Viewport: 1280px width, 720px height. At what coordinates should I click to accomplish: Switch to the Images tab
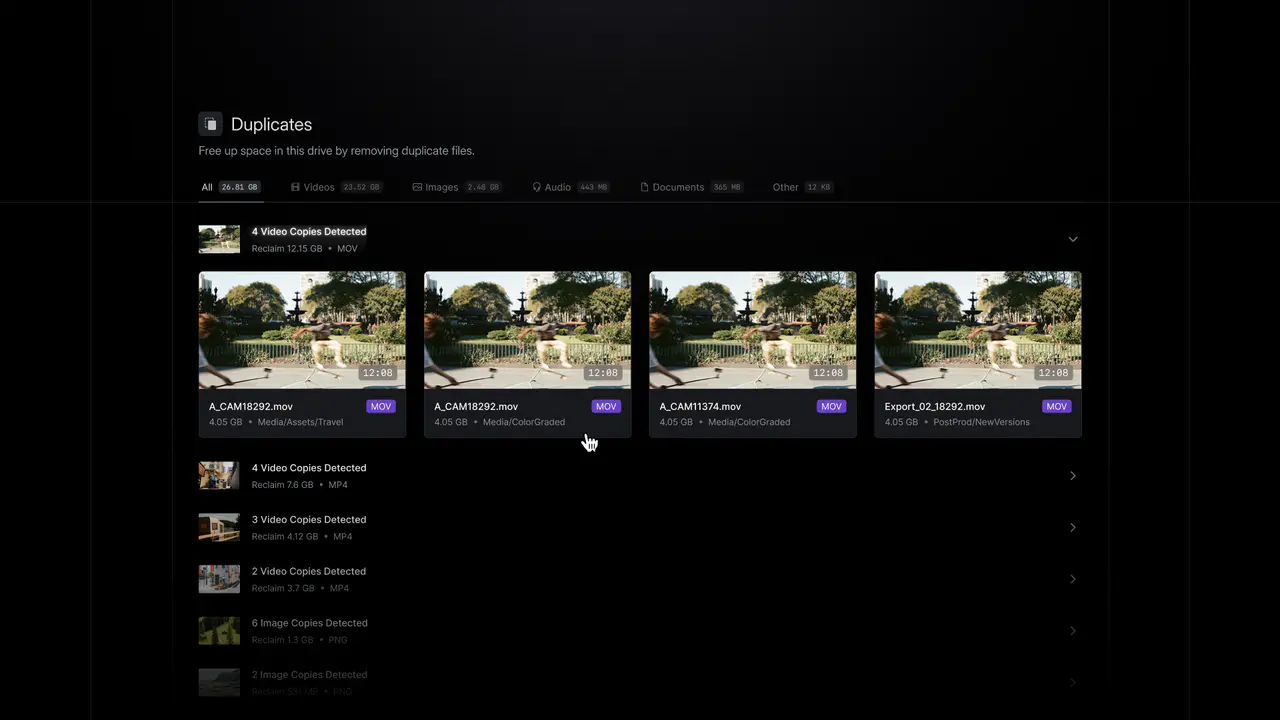point(456,187)
